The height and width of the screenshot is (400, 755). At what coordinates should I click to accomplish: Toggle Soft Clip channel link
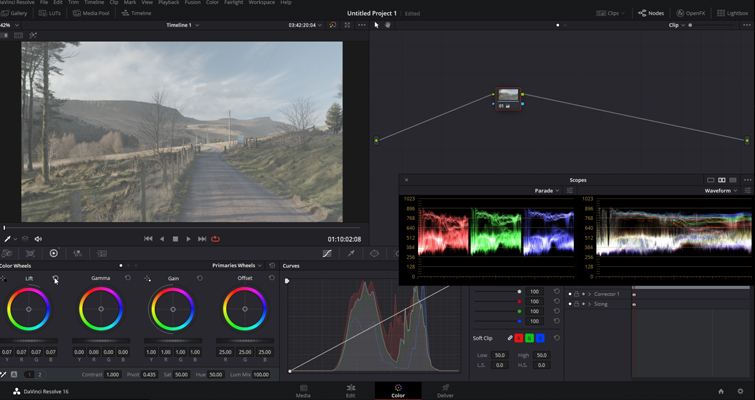[x=510, y=338]
